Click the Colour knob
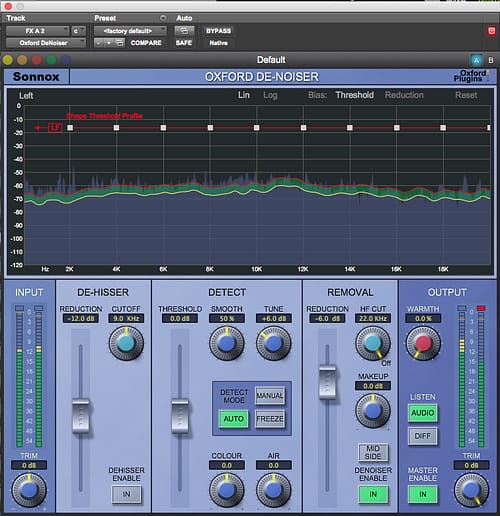500x516 pixels. (x=226, y=490)
